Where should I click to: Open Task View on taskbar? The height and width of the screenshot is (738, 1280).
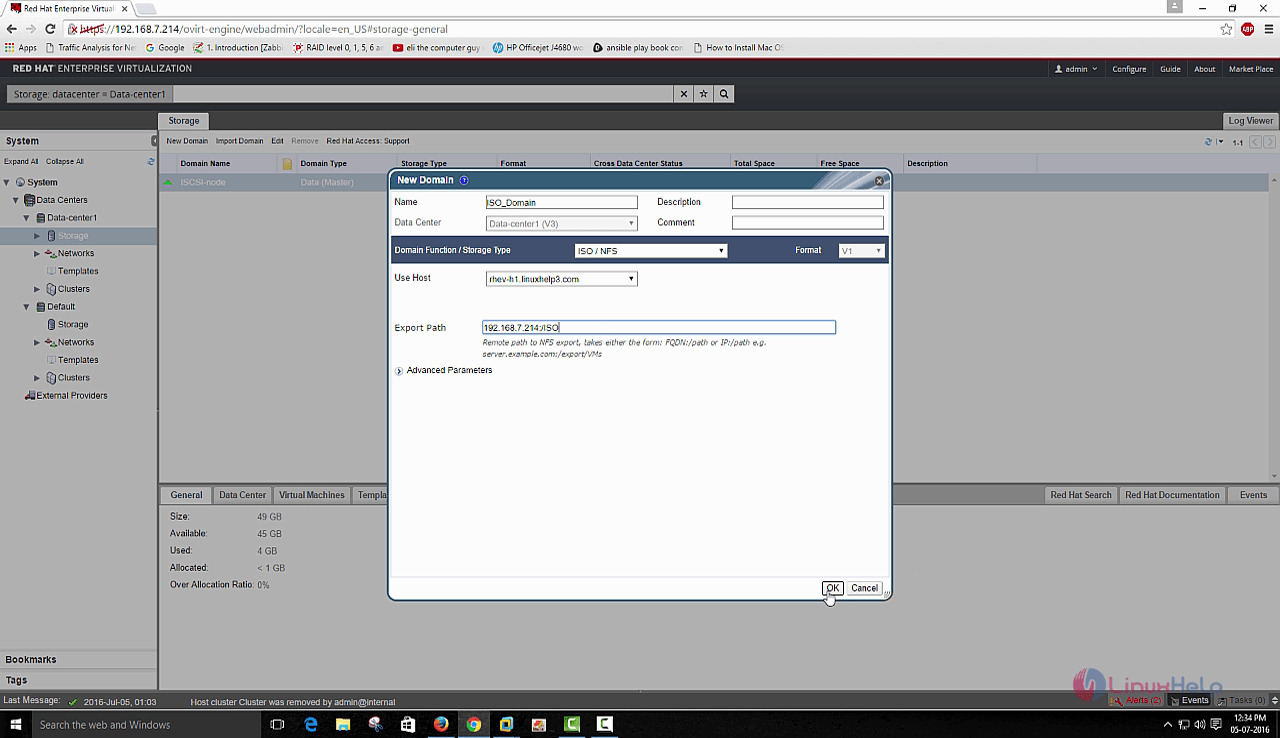pyautogui.click(x=278, y=724)
